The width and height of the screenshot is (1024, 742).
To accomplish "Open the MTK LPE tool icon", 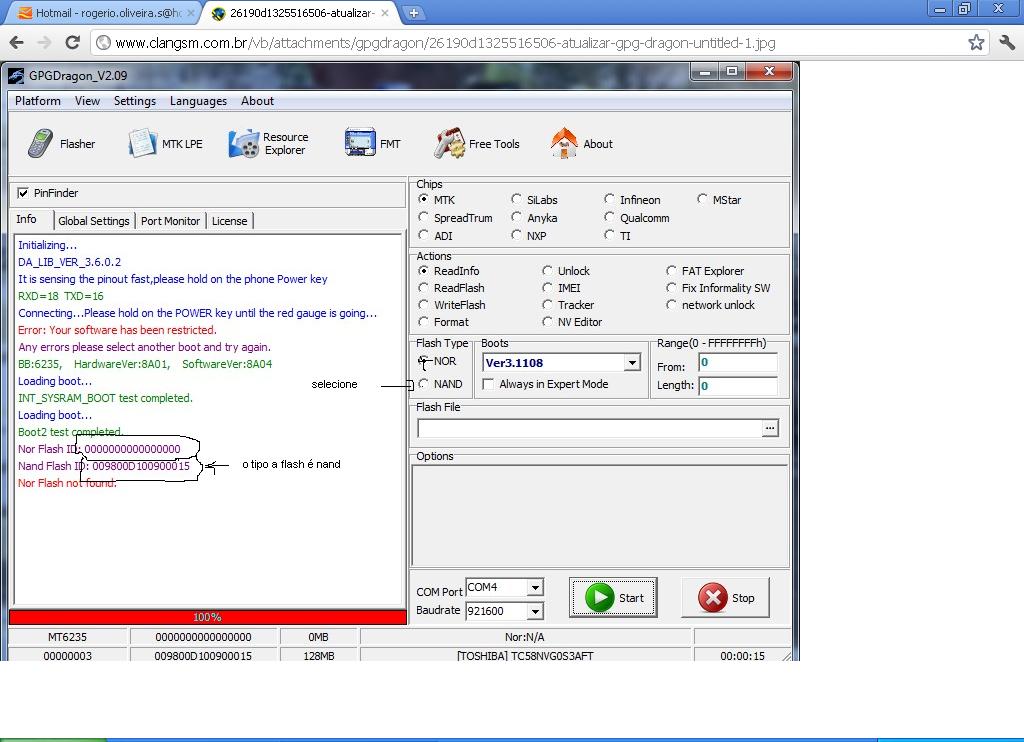I will [142, 144].
